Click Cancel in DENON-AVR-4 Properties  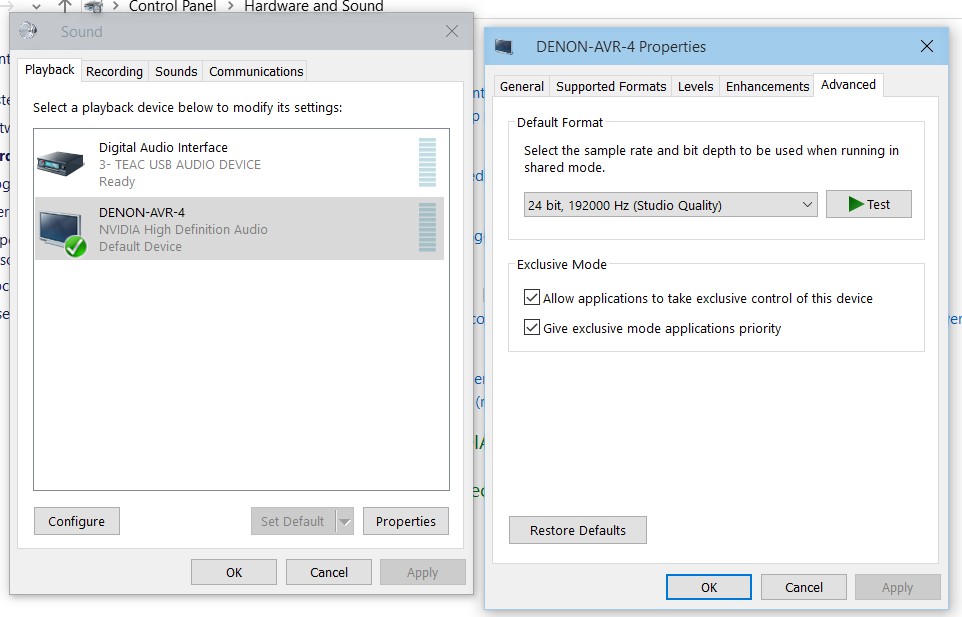pos(804,587)
